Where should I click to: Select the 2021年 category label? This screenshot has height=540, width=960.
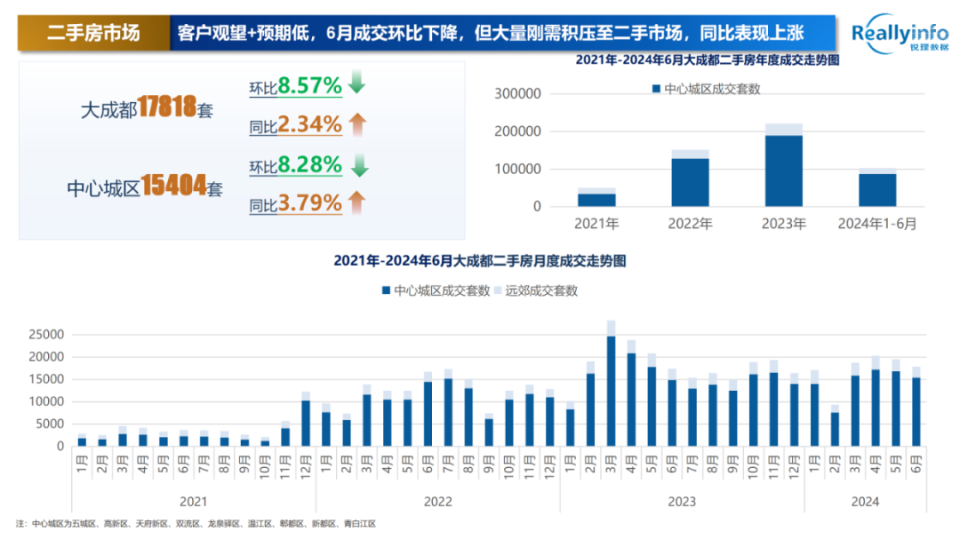(x=597, y=224)
